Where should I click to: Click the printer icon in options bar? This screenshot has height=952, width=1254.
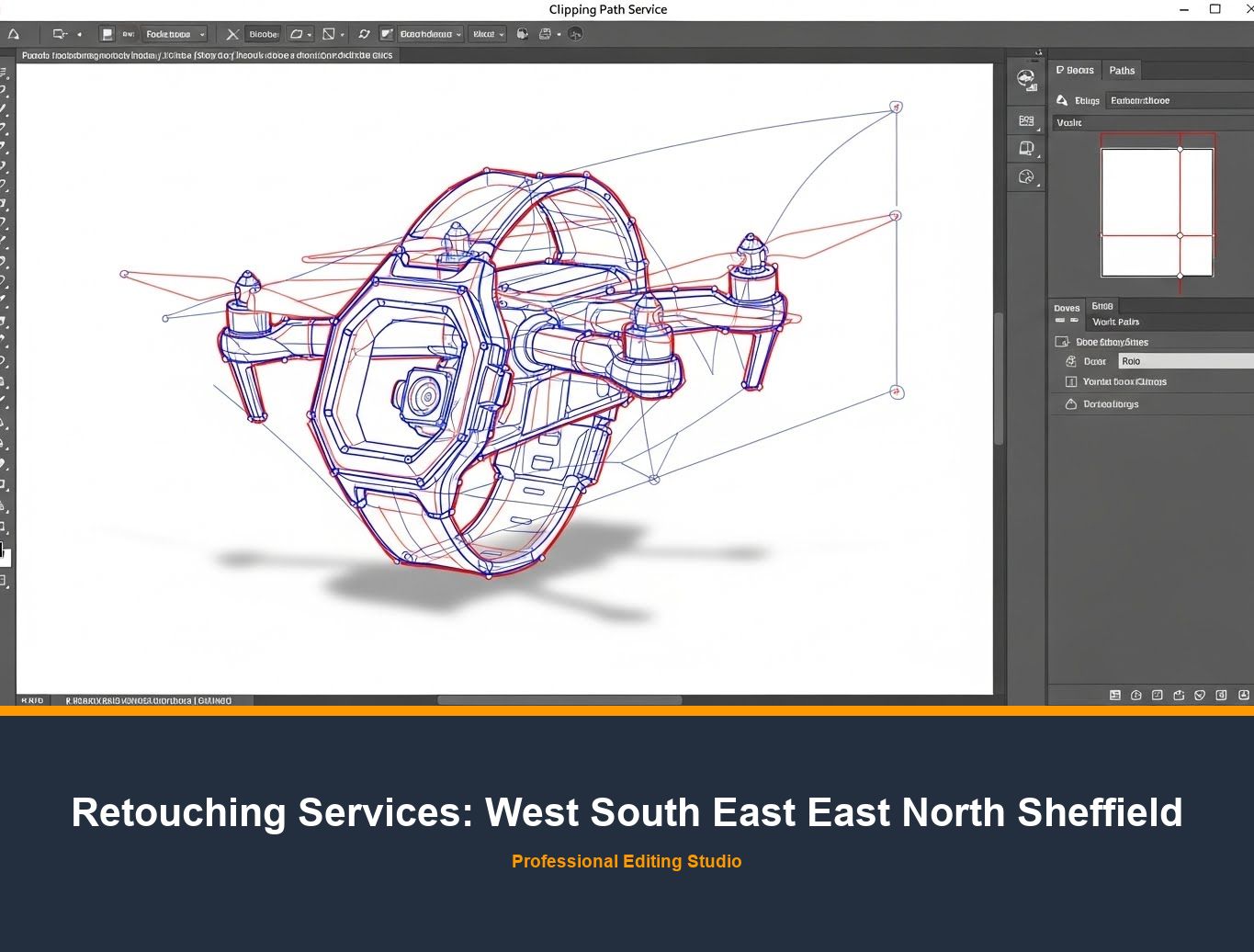click(545, 34)
